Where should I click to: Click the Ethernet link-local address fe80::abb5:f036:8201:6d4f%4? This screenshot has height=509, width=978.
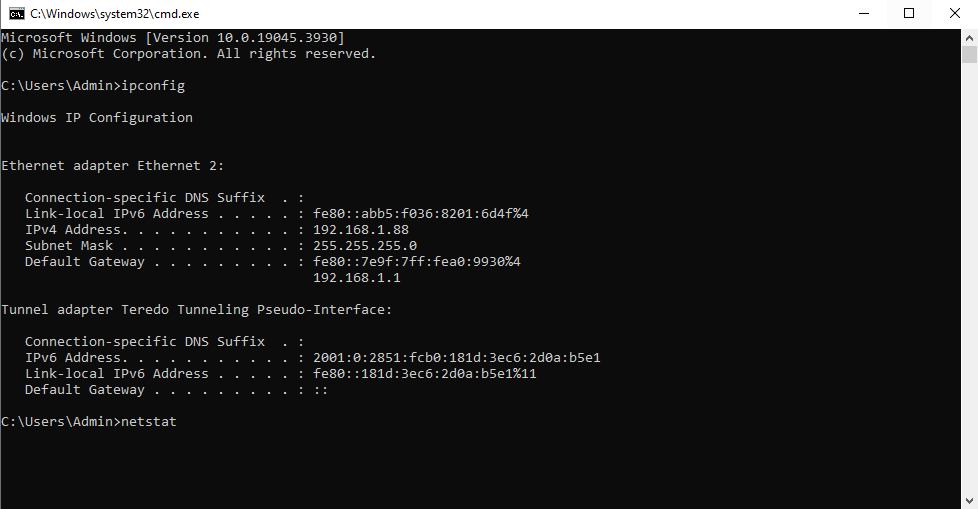(420, 214)
